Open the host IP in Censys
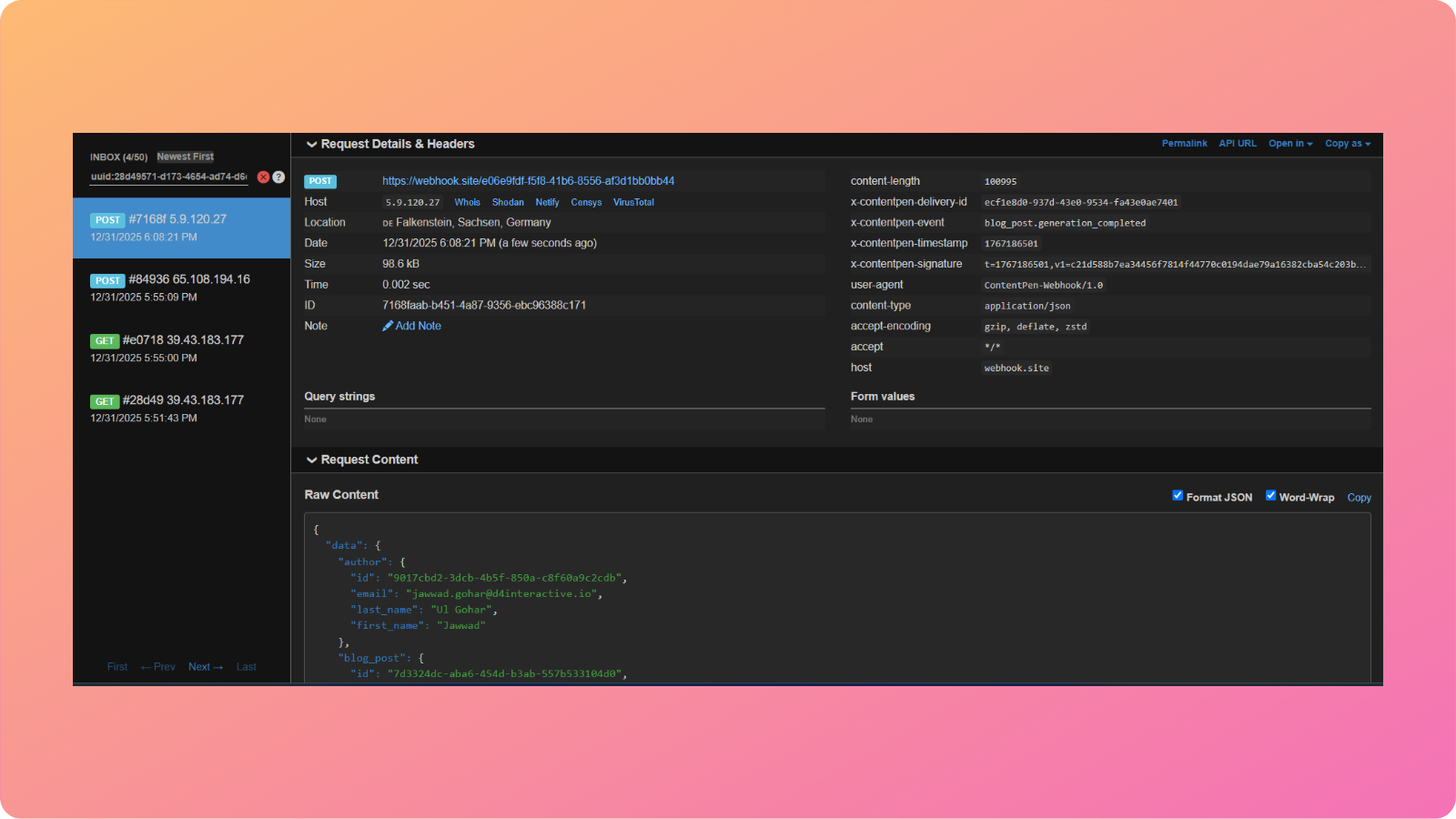Screen dimensions: 1456x819 (586, 202)
